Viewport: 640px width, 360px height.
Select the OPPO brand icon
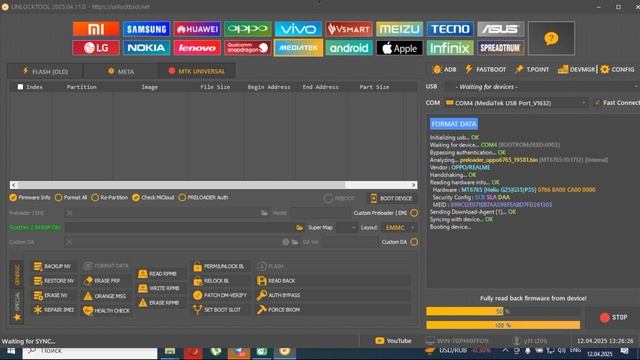point(248,29)
